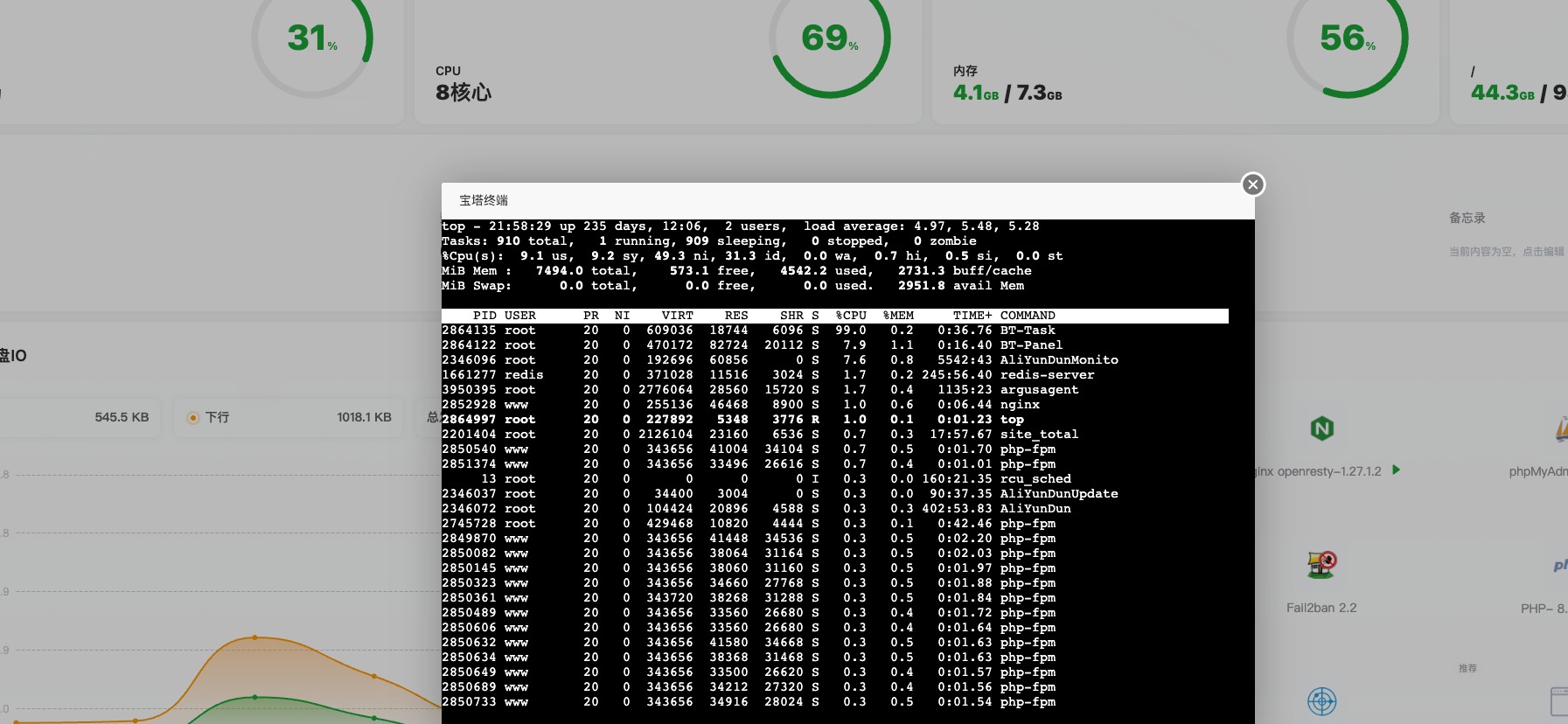Click the 31% load gauge
Viewport: 1568px width, 724px height.
tap(312, 38)
